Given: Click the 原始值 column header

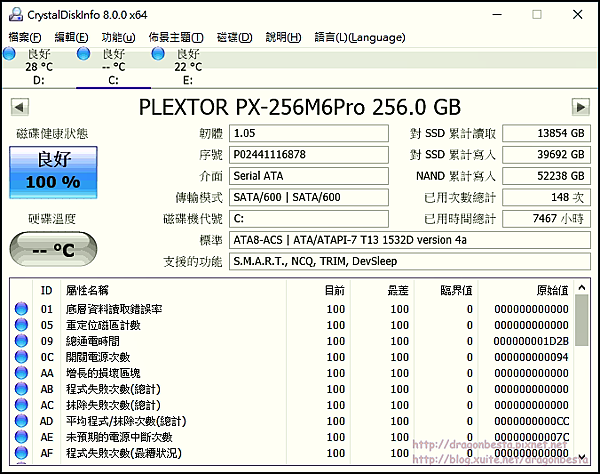Looking at the screenshot, I should pyautogui.click(x=526, y=290).
